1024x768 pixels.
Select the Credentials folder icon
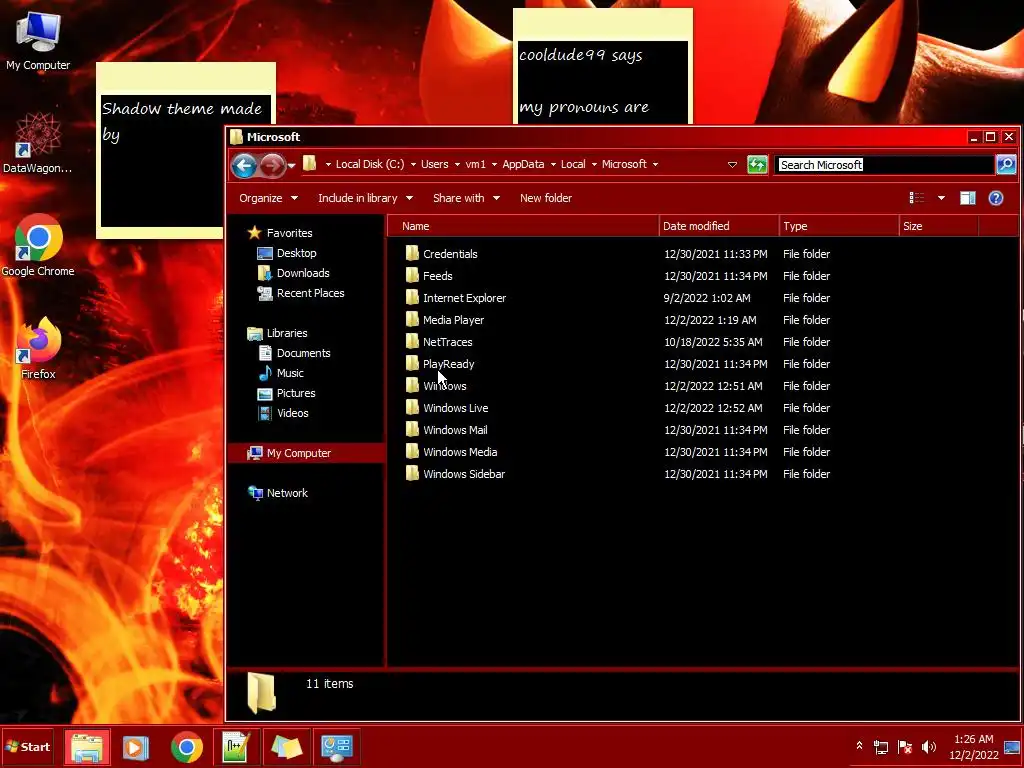[x=412, y=253]
